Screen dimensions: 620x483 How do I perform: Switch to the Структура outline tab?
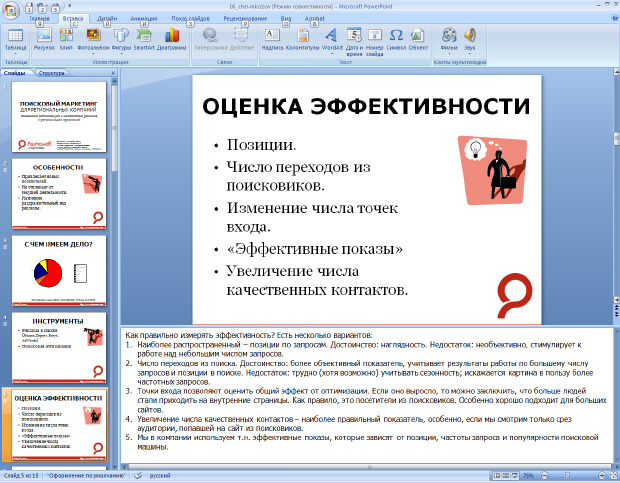coord(52,73)
